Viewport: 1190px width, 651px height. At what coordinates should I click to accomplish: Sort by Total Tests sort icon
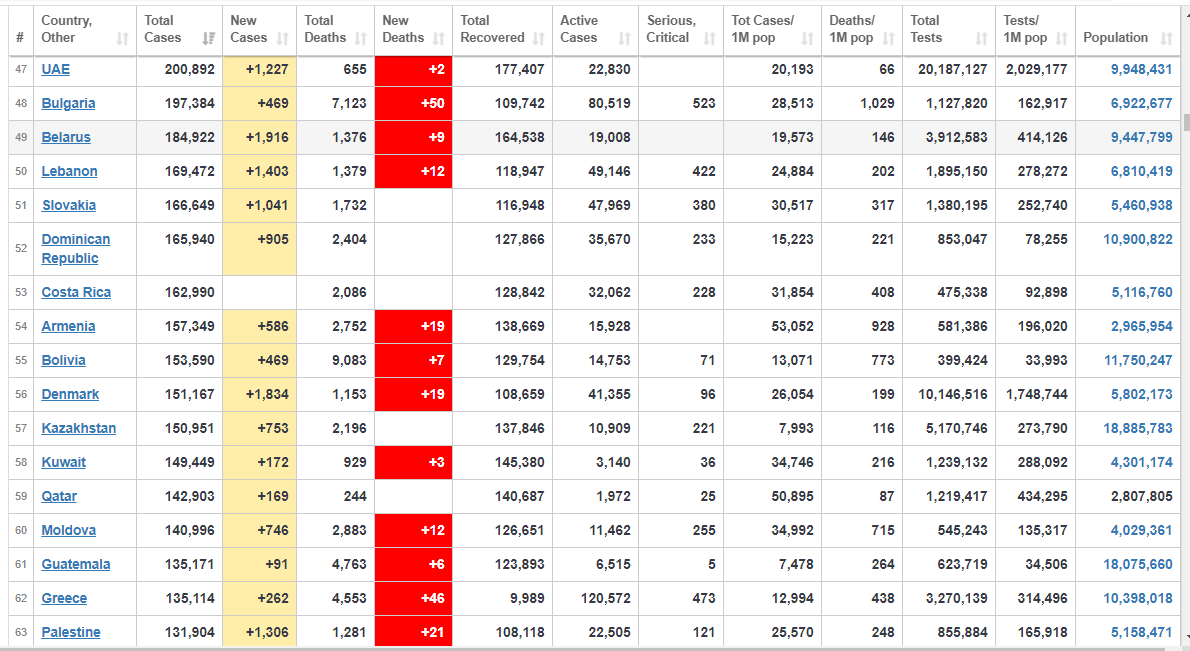pyautogui.click(x=981, y=39)
